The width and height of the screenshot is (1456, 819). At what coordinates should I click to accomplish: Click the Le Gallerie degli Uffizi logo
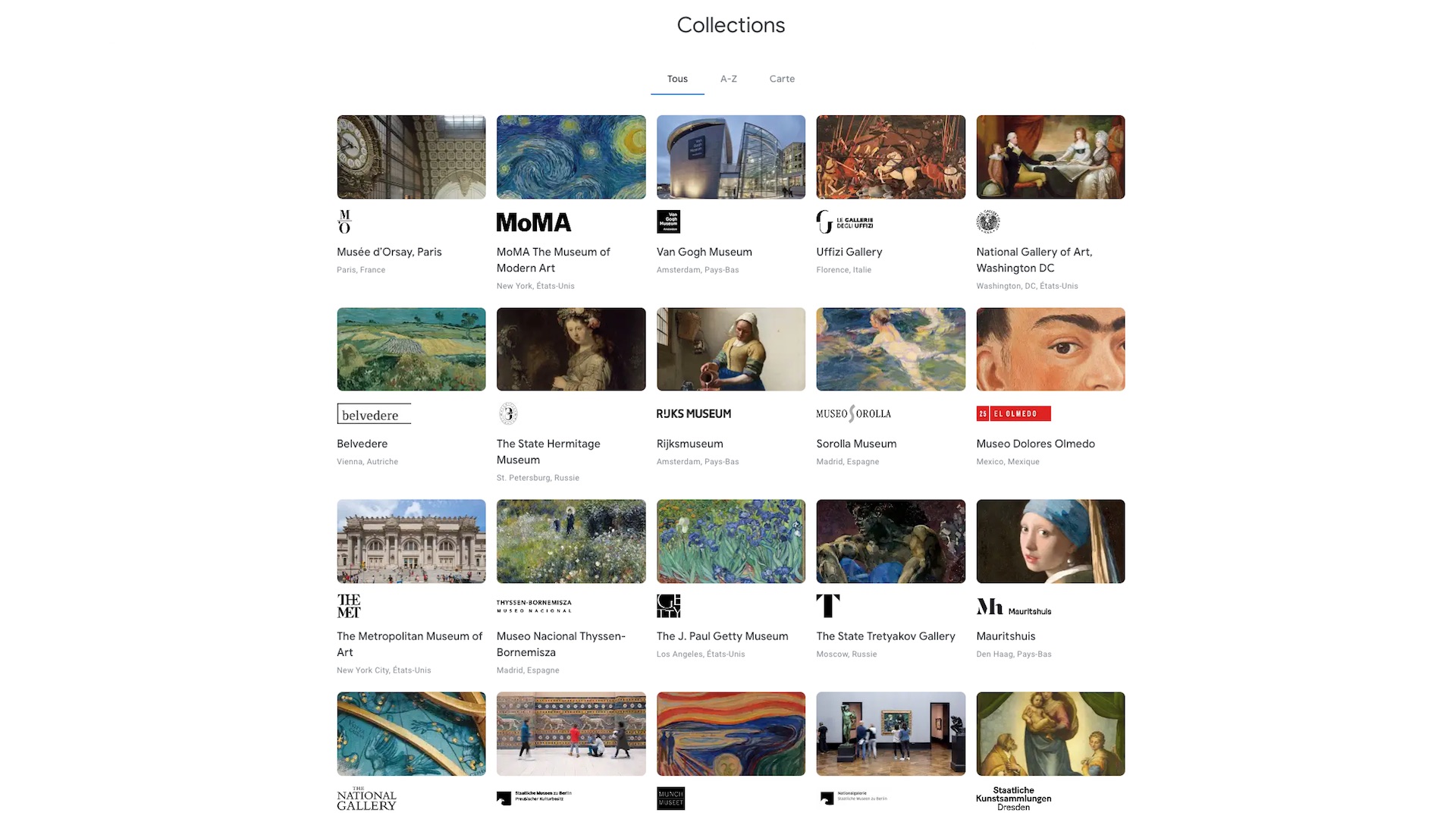pyautogui.click(x=845, y=221)
